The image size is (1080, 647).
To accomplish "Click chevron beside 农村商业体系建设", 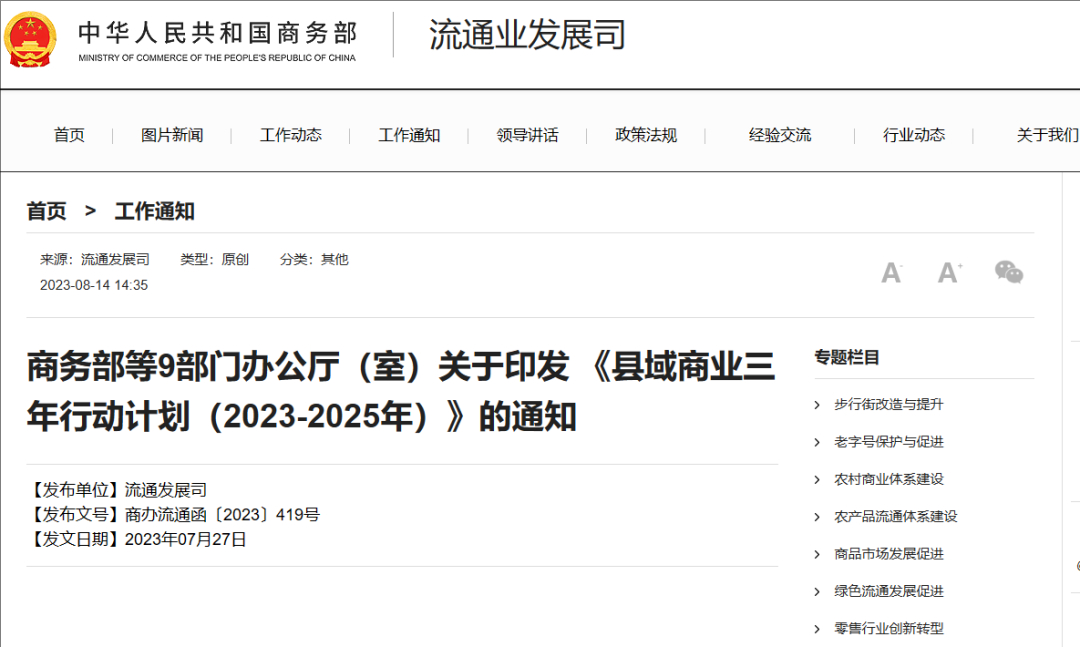I will [818, 480].
